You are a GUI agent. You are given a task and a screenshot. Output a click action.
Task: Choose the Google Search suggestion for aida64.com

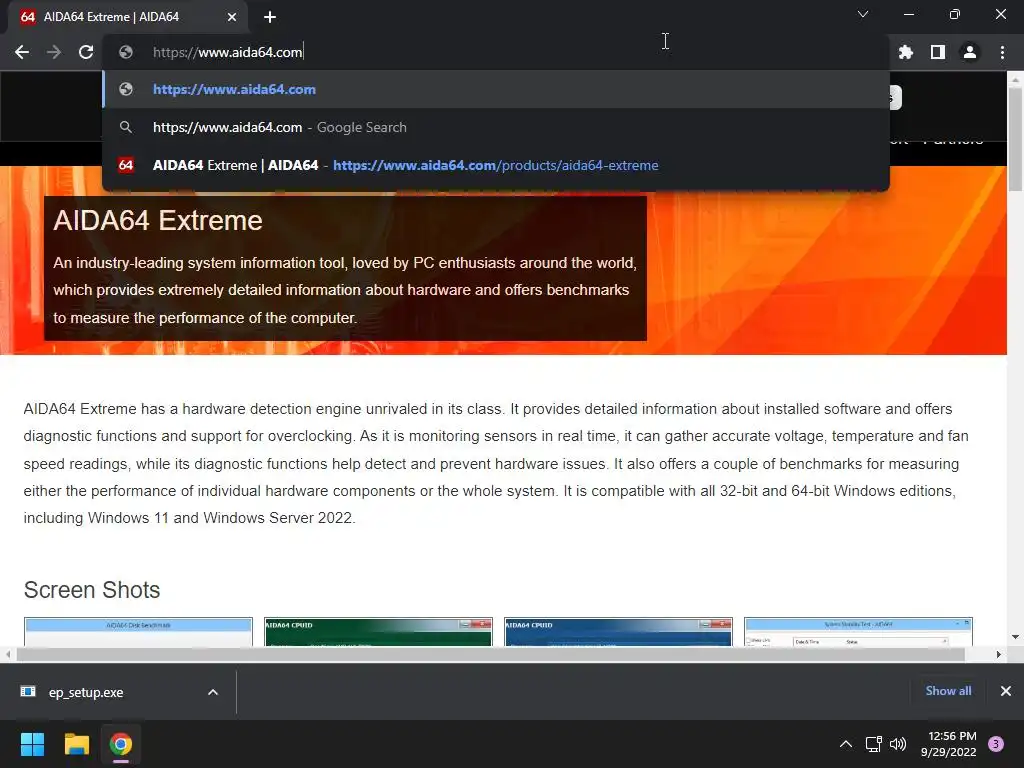pyautogui.click(x=496, y=127)
